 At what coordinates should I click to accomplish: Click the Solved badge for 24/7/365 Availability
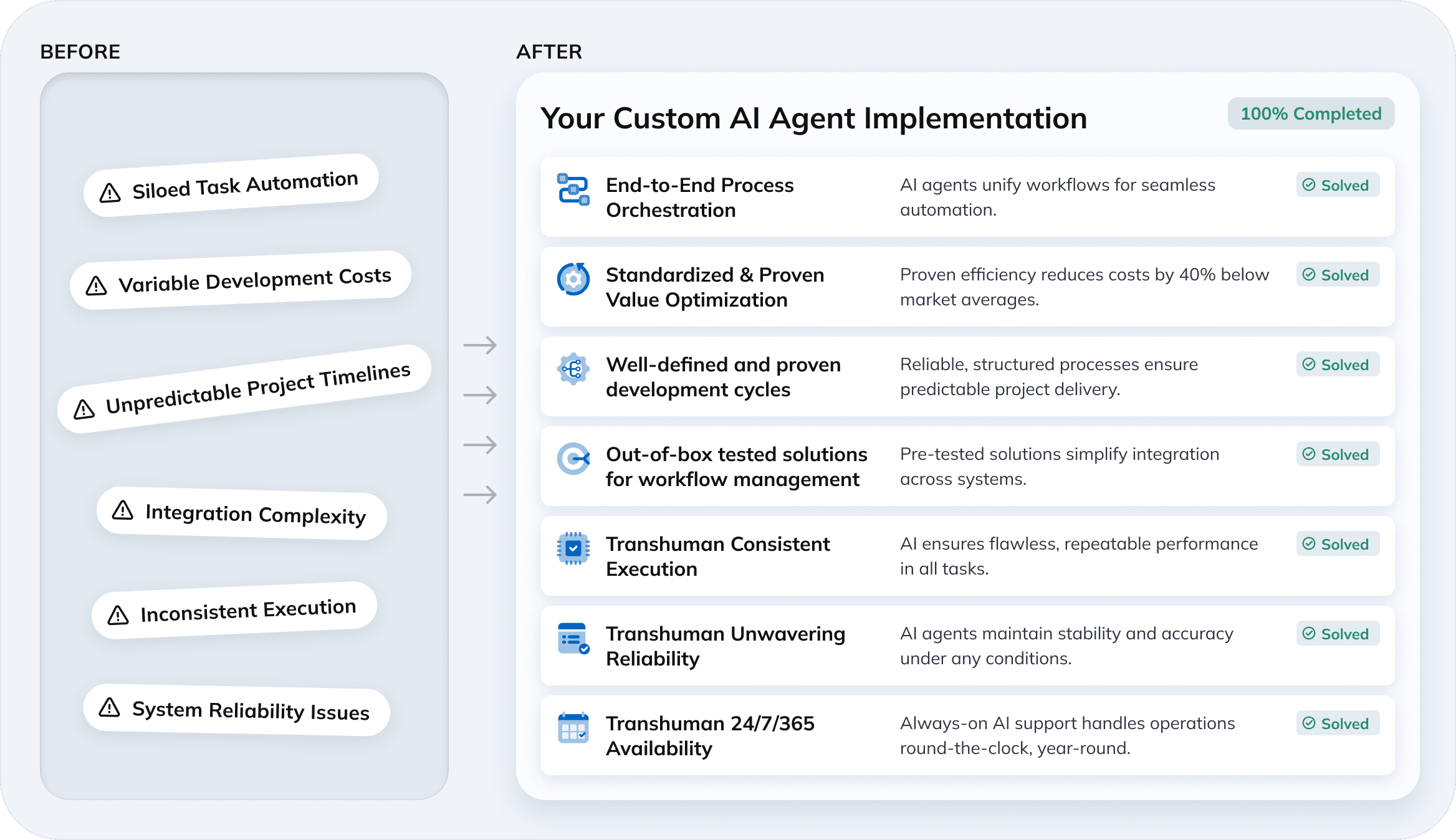pos(1338,723)
